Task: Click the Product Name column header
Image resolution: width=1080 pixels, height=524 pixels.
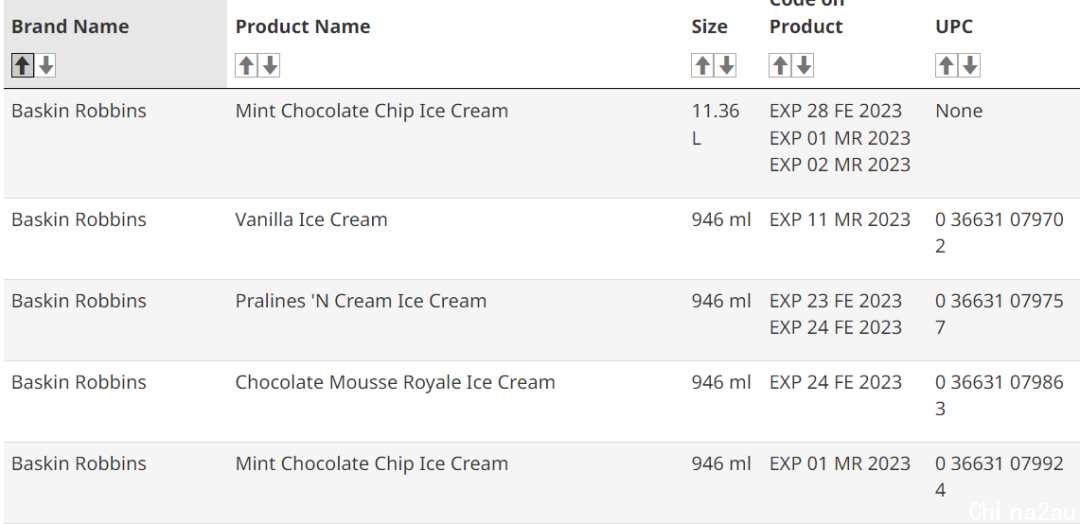Action: (x=302, y=27)
